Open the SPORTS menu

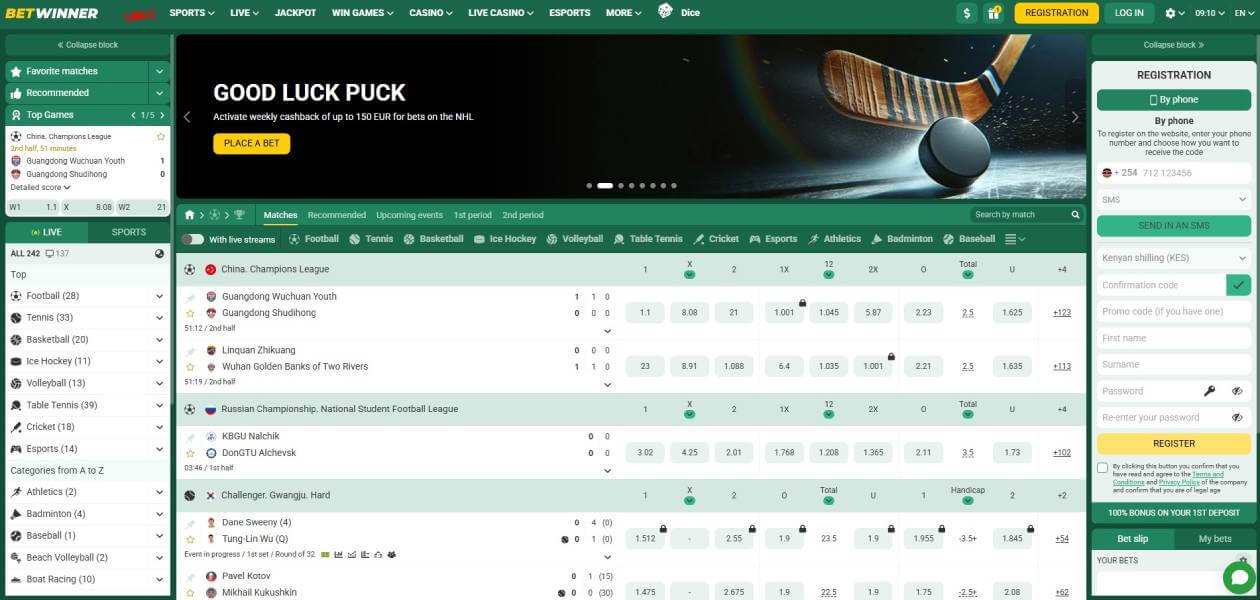coord(192,13)
